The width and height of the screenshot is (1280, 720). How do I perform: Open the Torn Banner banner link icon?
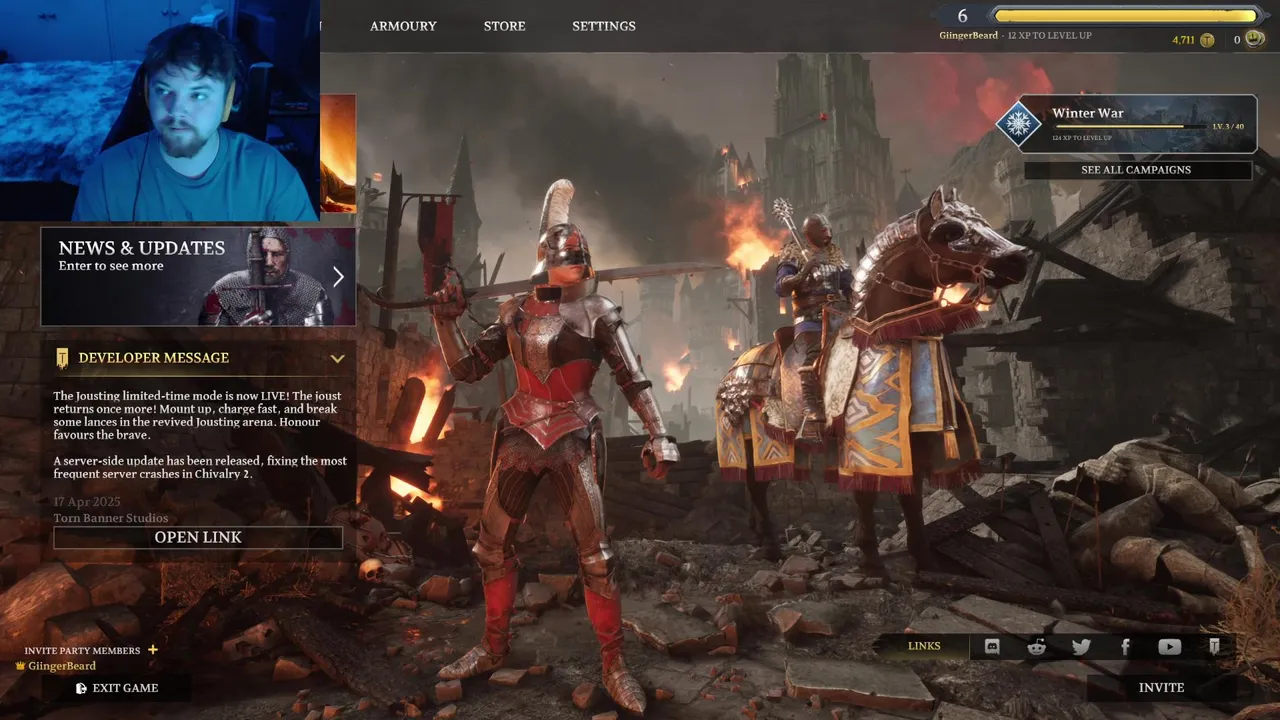click(1214, 647)
